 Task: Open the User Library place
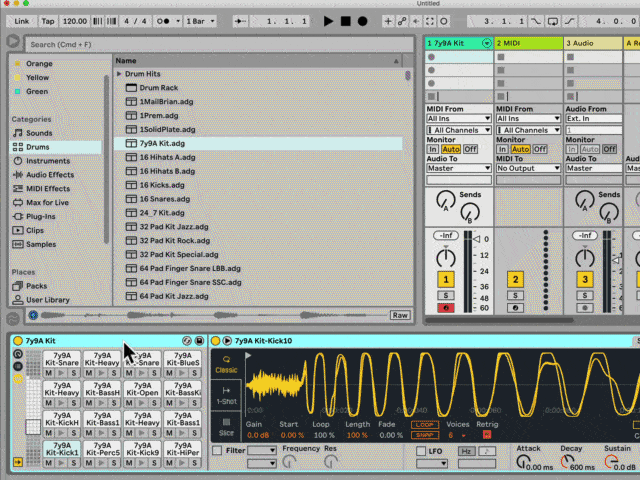click(48, 300)
